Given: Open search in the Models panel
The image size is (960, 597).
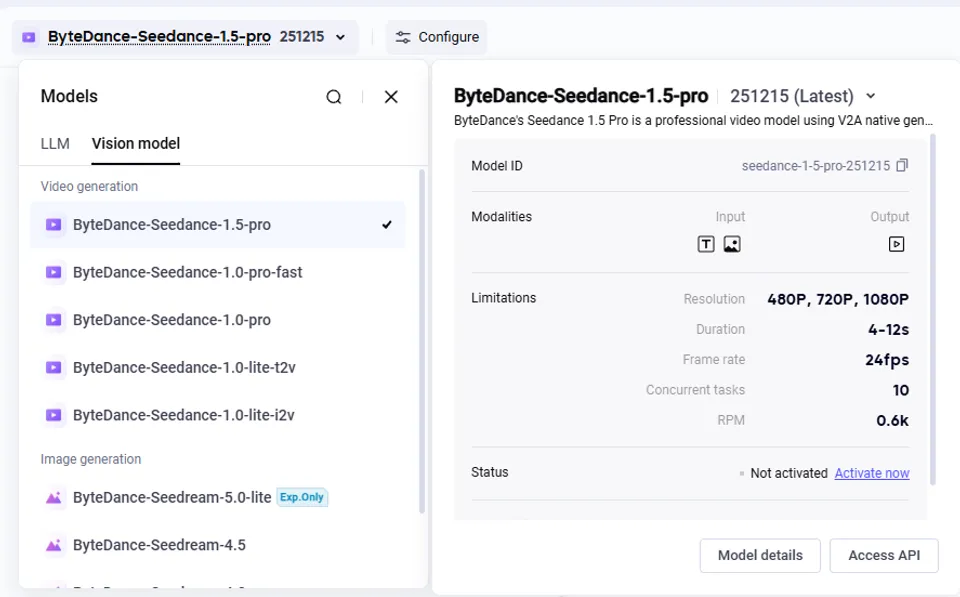Looking at the screenshot, I should coord(334,96).
